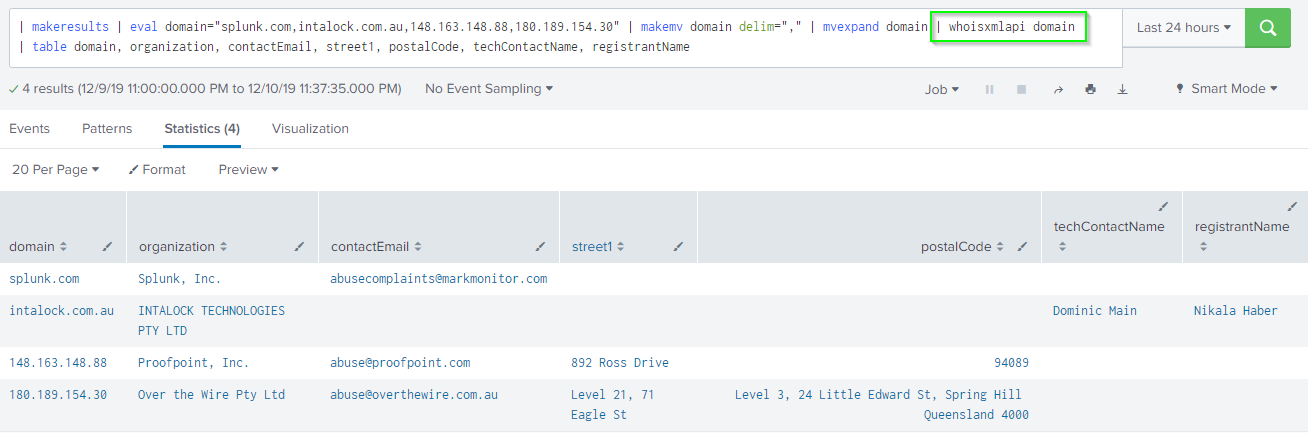This screenshot has height=444, width=1308.
Task: Open the Format options
Action: (x=157, y=170)
